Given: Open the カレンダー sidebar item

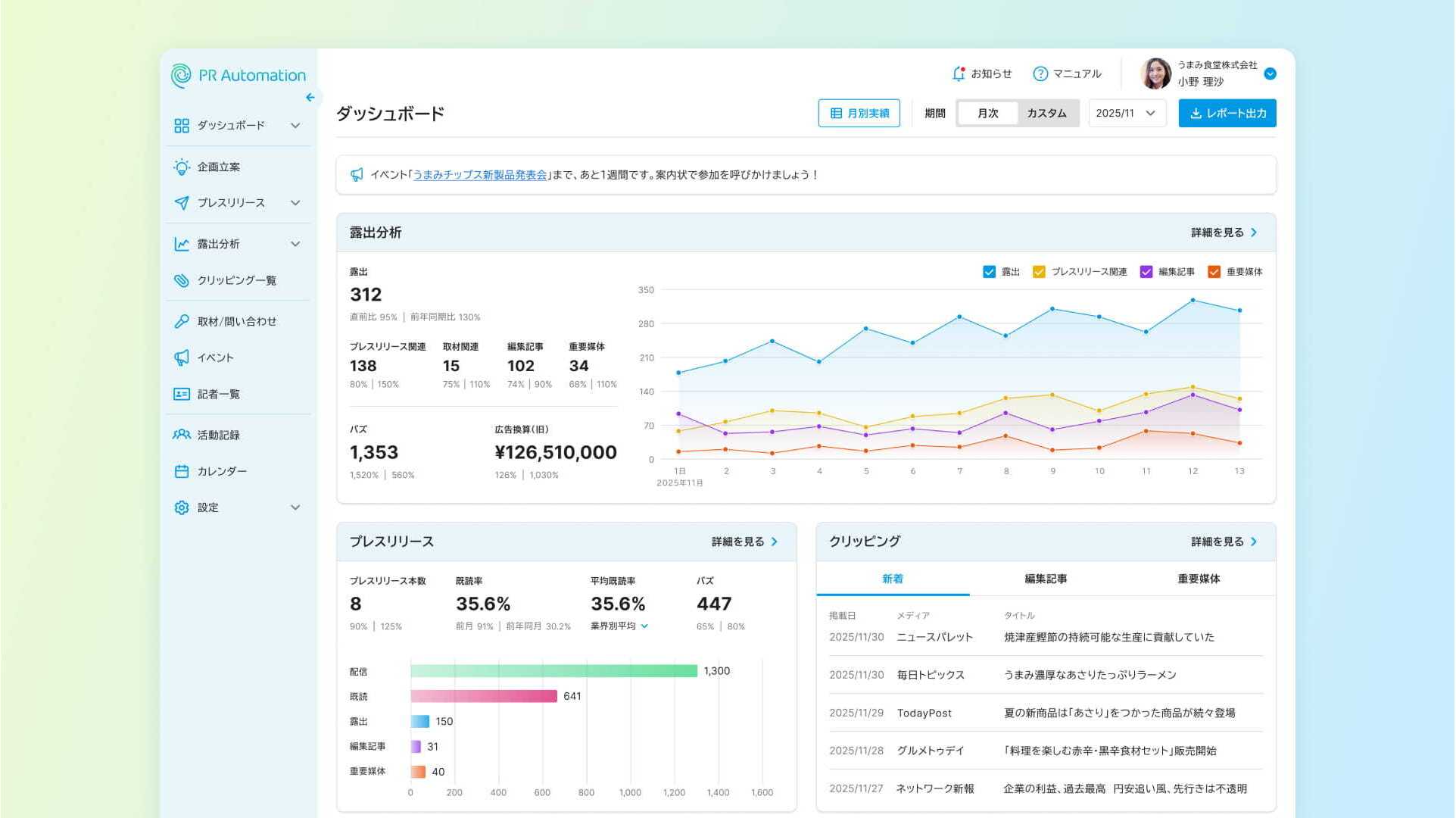Looking at the screenshot, I should (221, 471).
